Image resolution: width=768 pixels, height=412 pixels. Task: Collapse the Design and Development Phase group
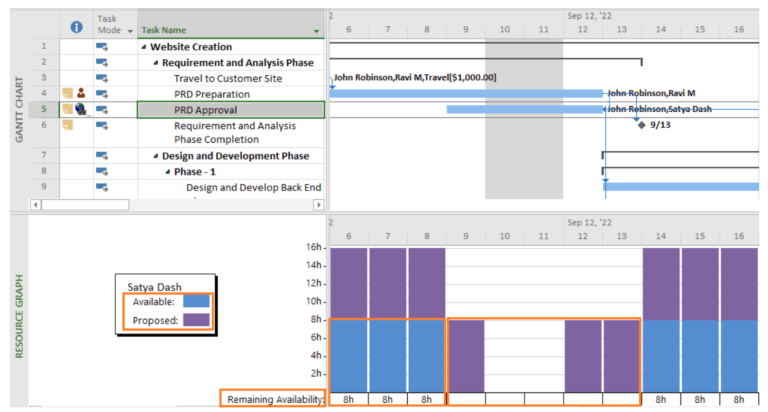(156, 156)
